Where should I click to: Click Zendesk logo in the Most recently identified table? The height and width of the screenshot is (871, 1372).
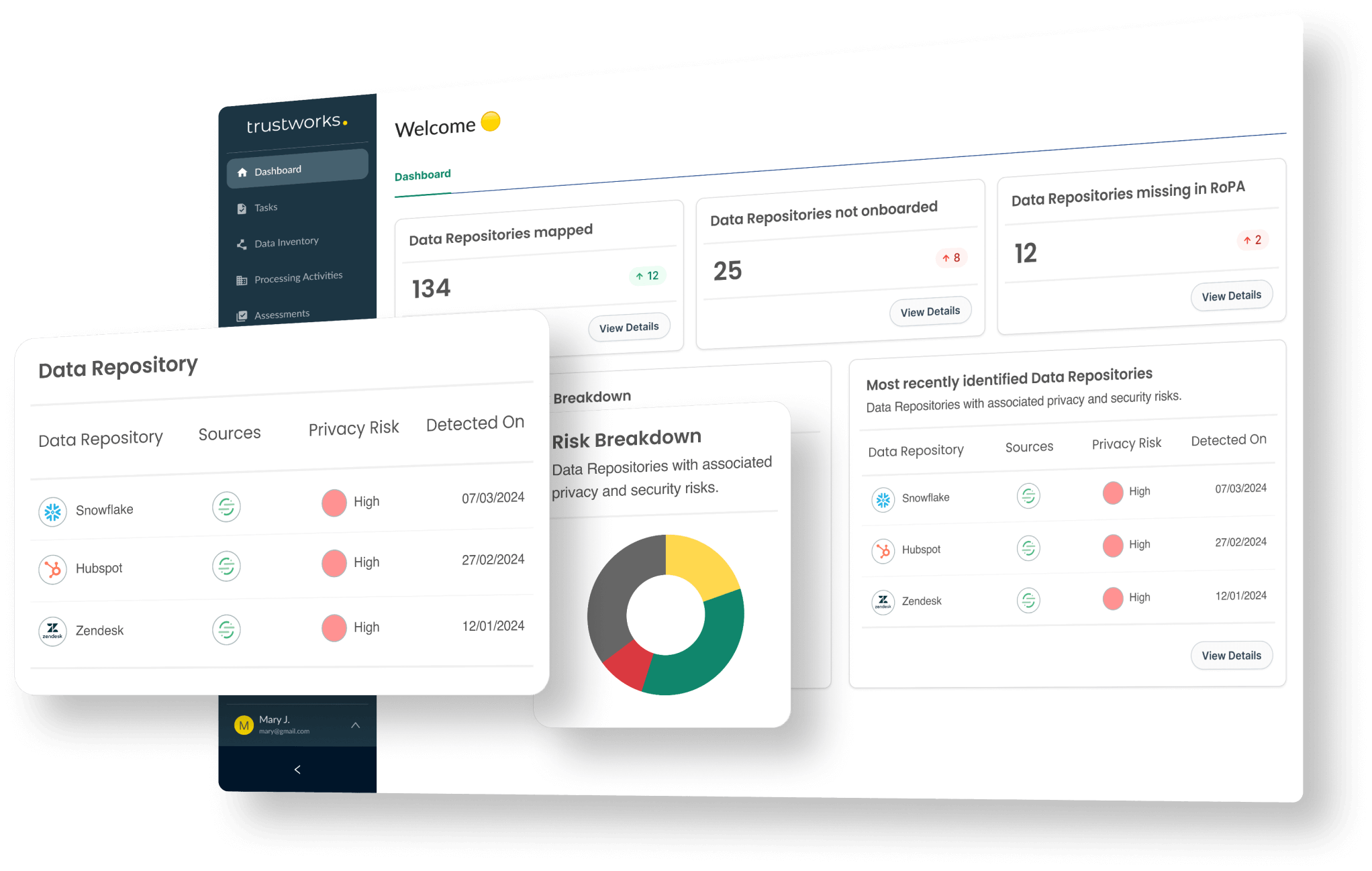point(883,602)
